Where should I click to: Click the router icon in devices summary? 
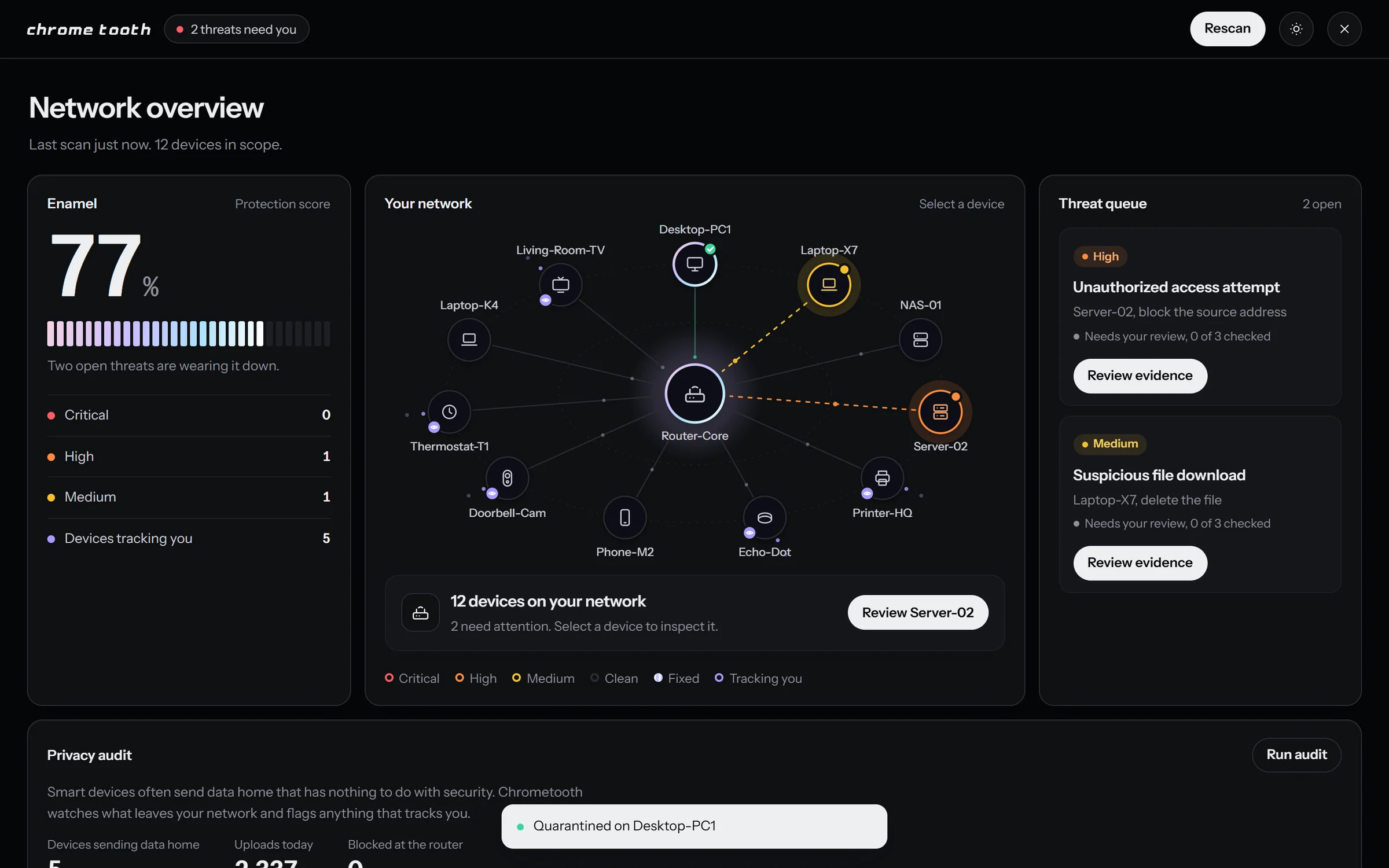click(x=420, y=613)
